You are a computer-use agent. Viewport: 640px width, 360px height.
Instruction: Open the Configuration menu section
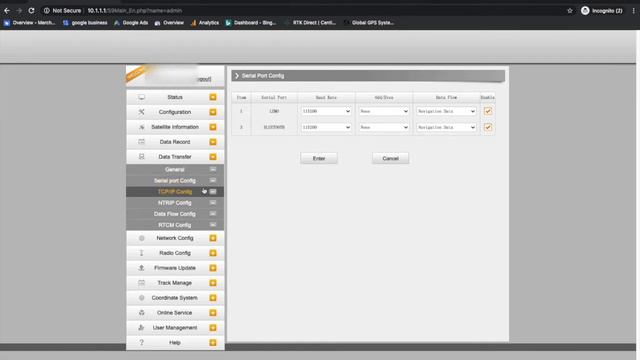[175, 112]
